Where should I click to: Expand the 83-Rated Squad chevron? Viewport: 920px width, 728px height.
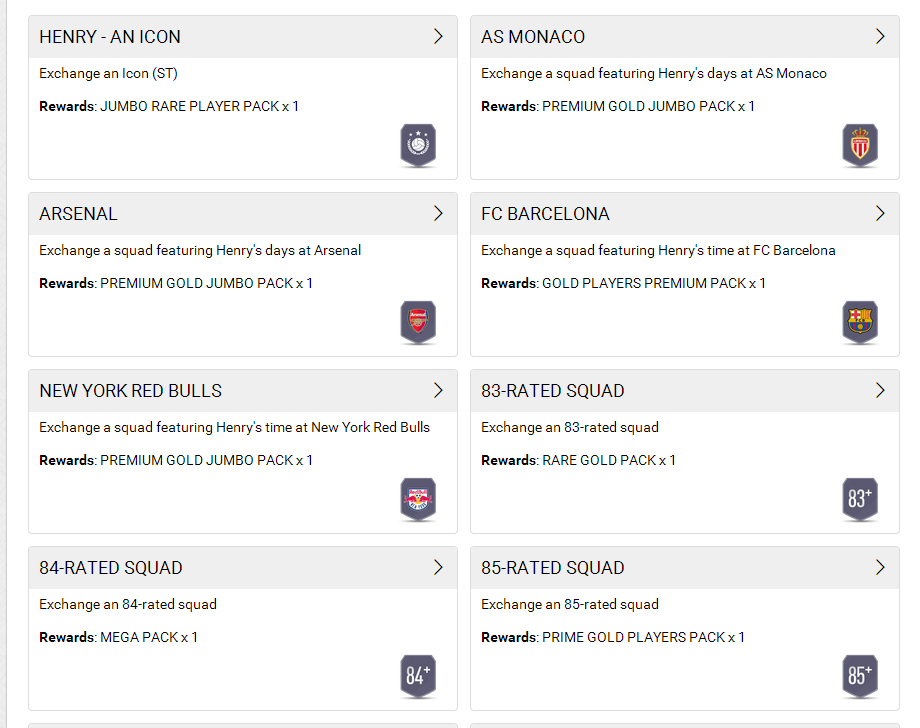coord(880,391)
